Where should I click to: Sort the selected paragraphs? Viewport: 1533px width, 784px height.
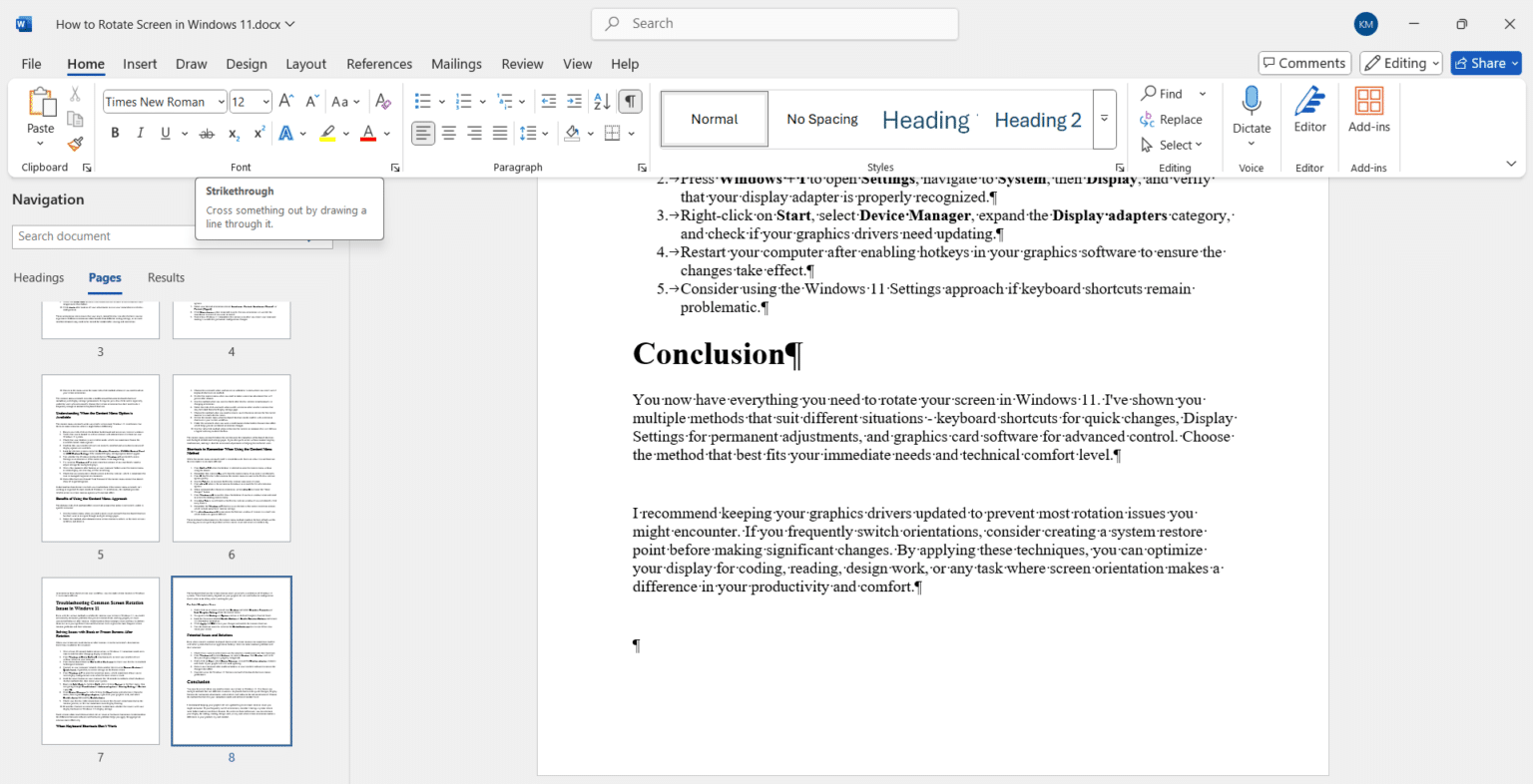coord(601,101)
